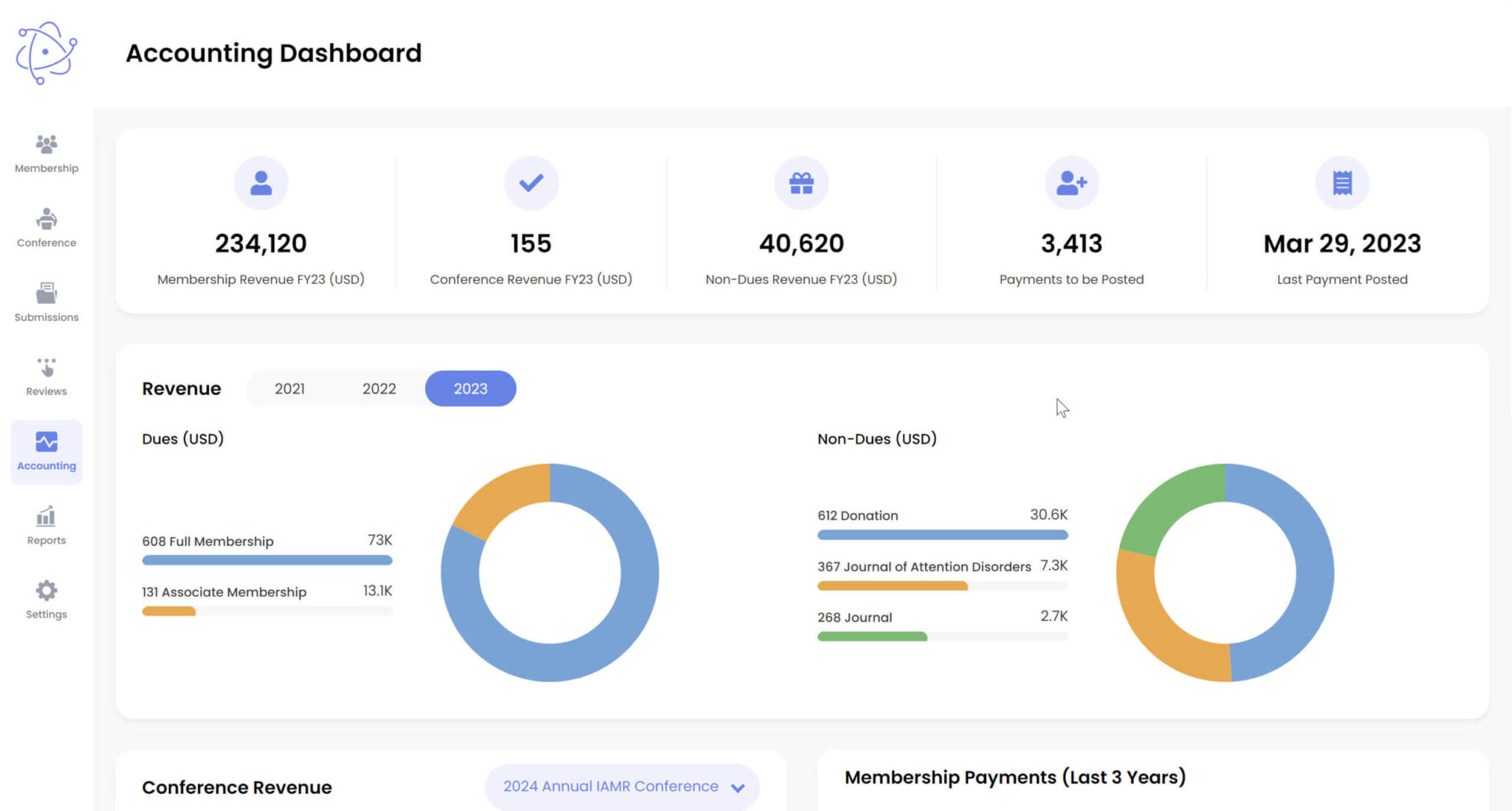This screenshot has width=1512, height=811.
Task: Click the Accounting chart icon in sidebar
Action: 46,442
